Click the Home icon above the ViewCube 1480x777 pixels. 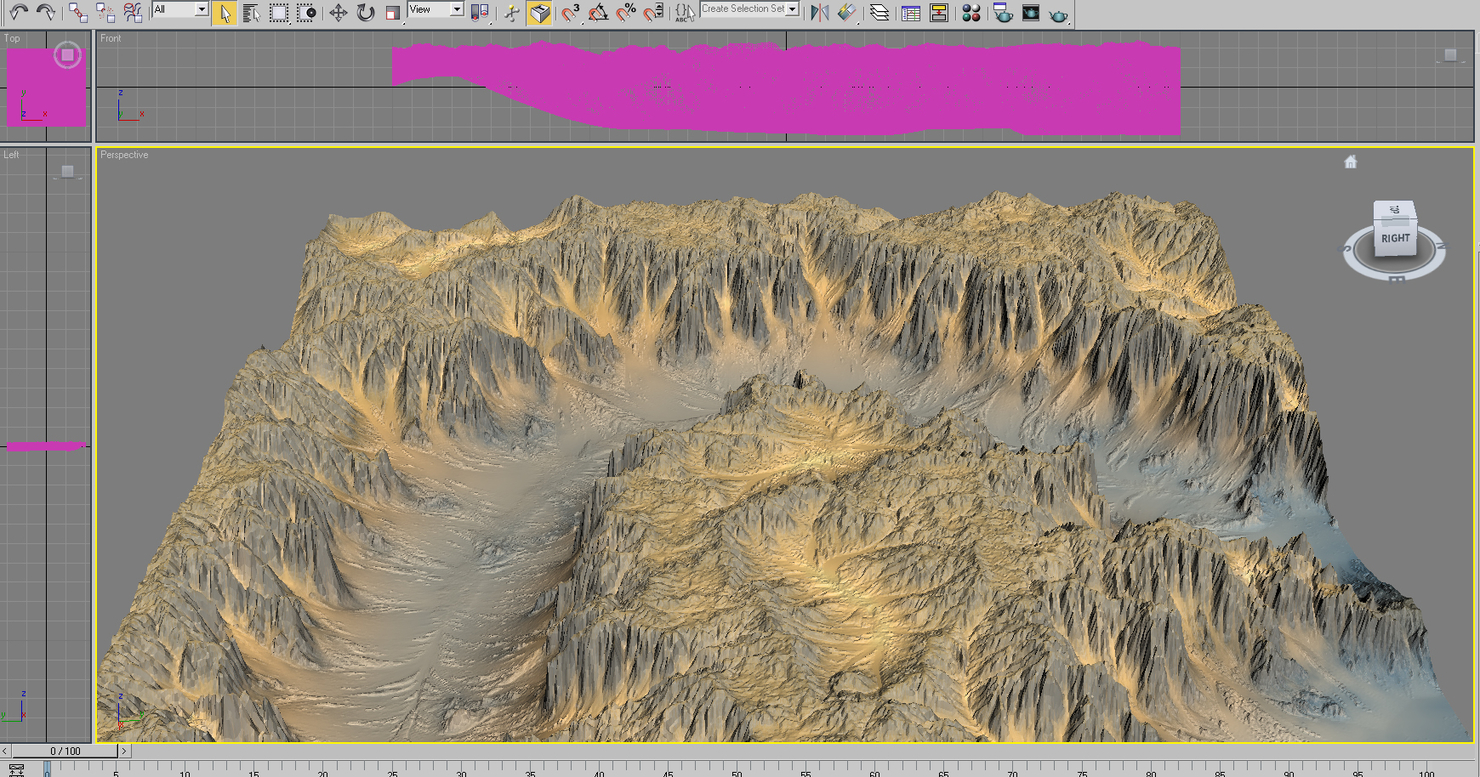(1351, 160)
